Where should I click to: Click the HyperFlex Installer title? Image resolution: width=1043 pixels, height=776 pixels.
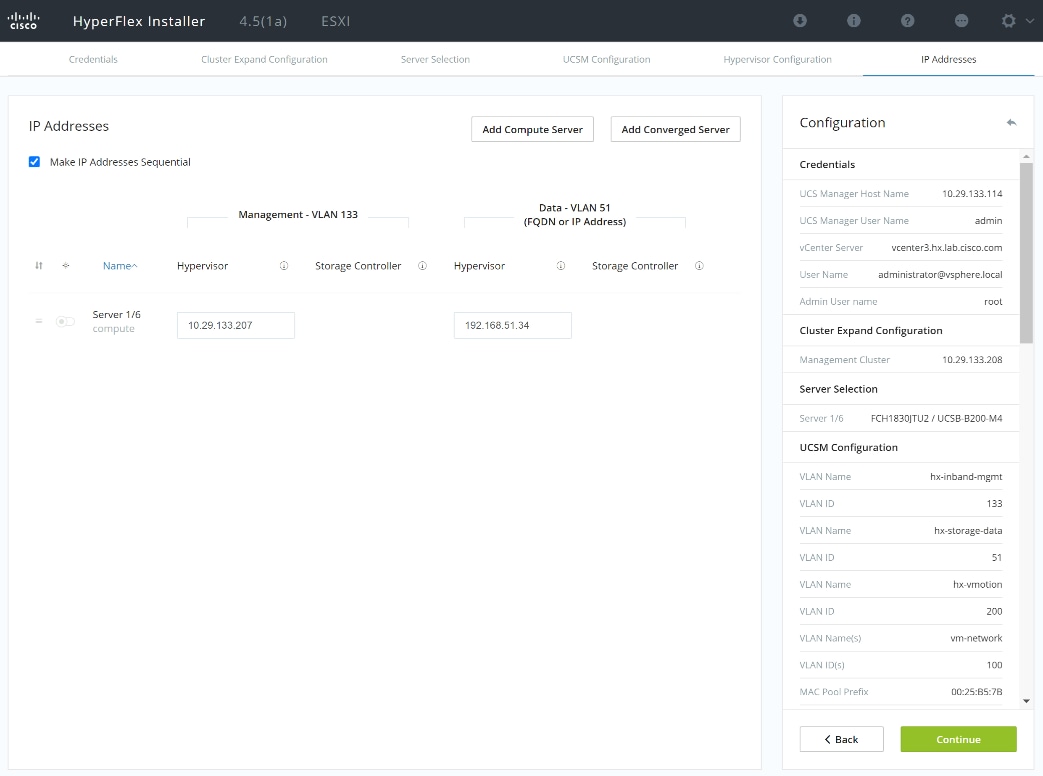click(139, 21)
